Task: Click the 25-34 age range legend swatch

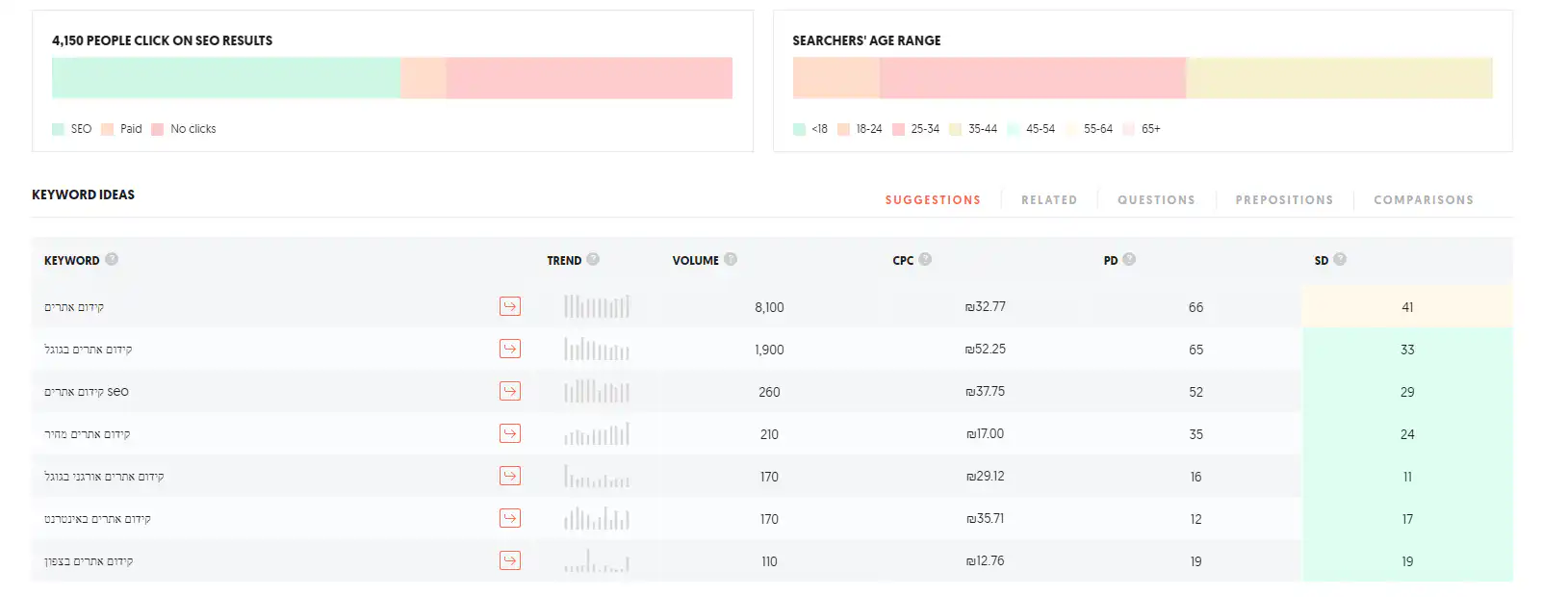Action: pos(898,129)
